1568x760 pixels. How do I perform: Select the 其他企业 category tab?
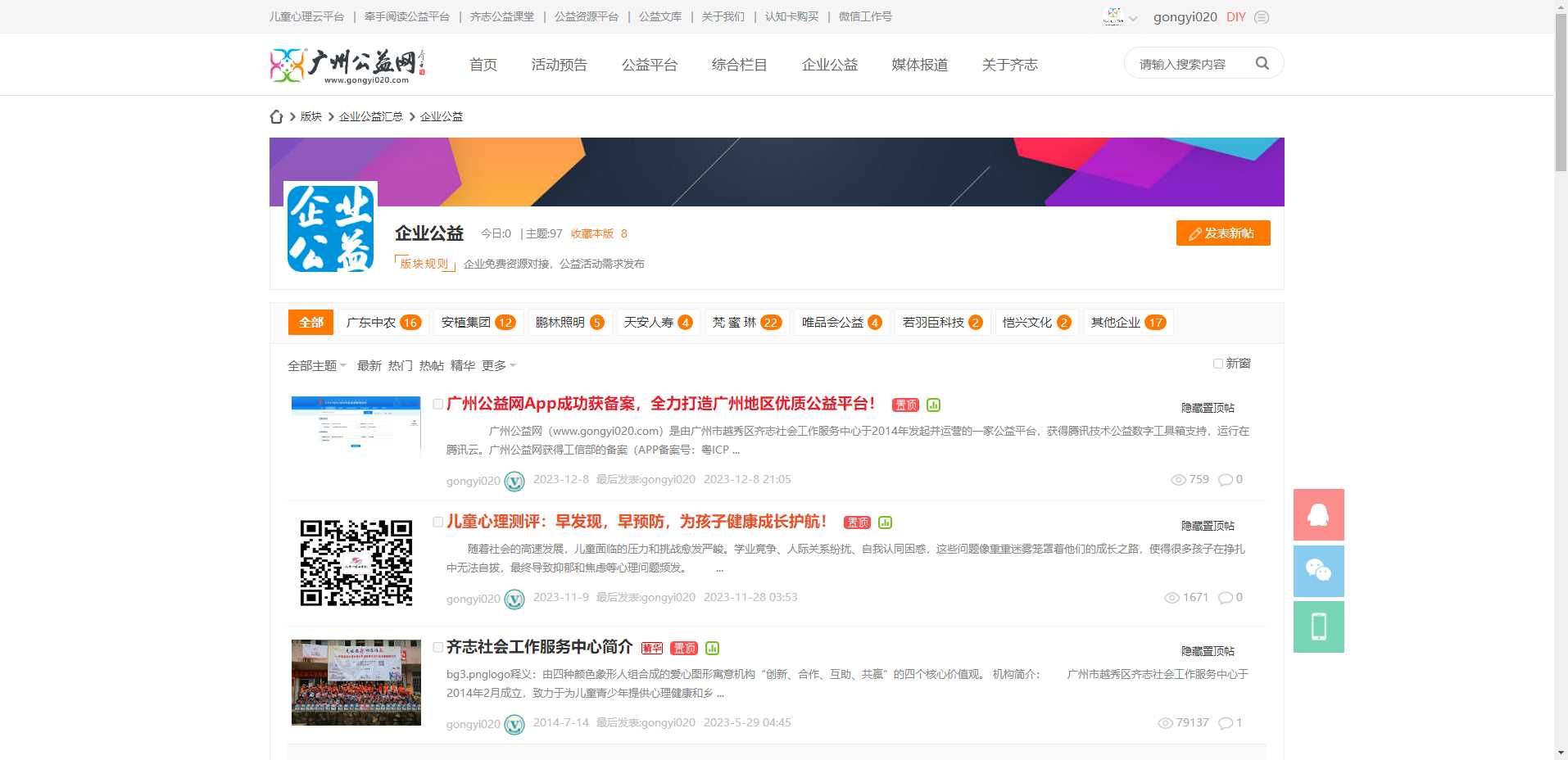(x=1128, y=322)
